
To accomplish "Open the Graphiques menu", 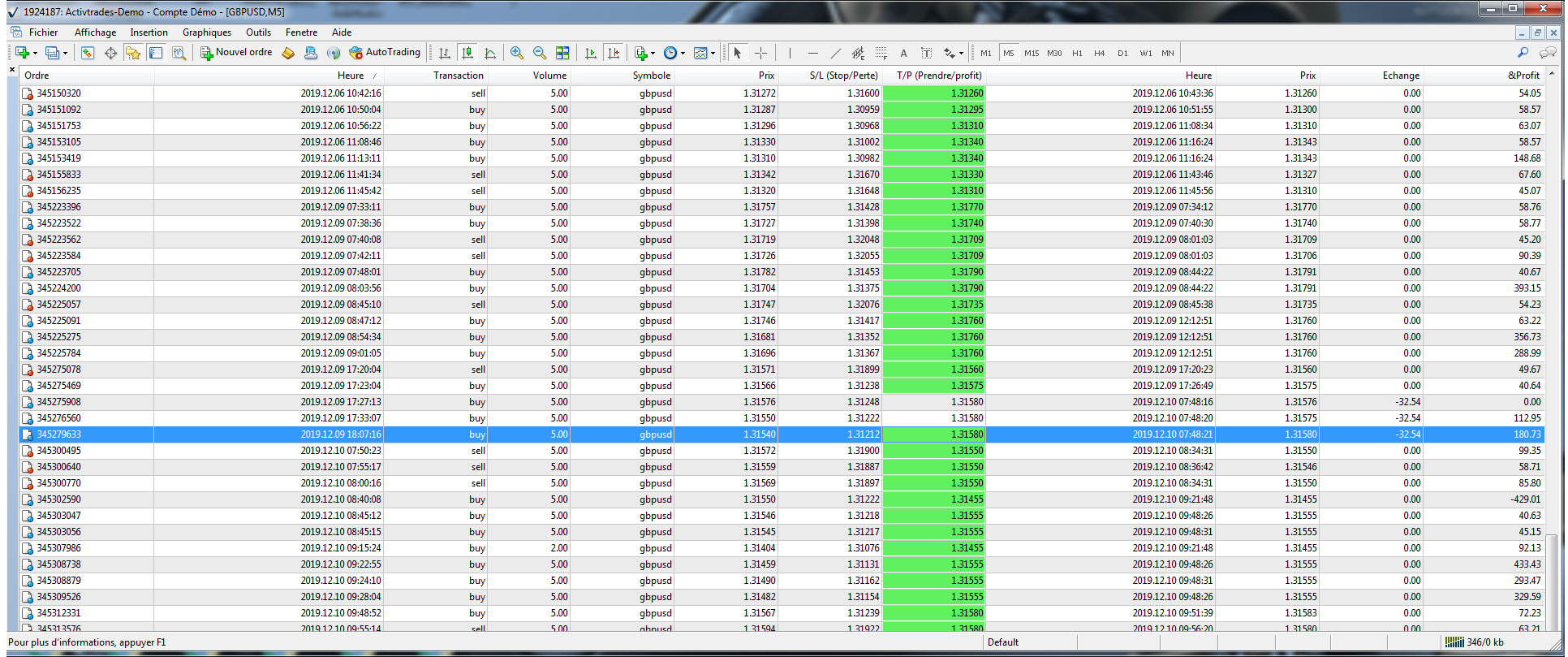I will click(x=207, y=32).
